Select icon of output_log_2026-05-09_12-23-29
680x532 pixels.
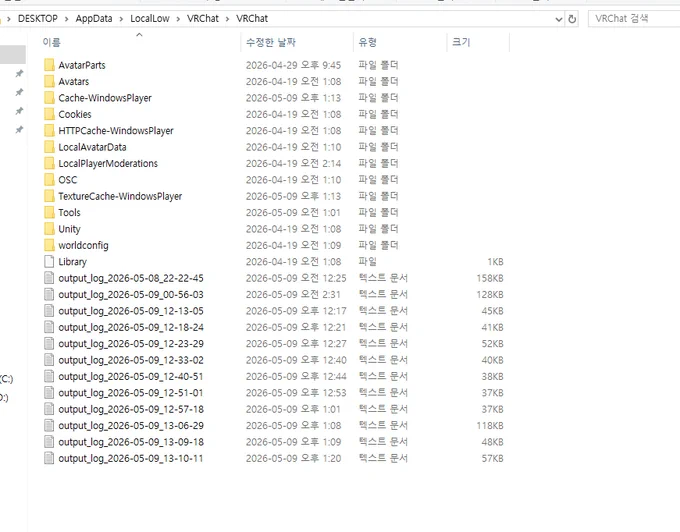(49, 344)
